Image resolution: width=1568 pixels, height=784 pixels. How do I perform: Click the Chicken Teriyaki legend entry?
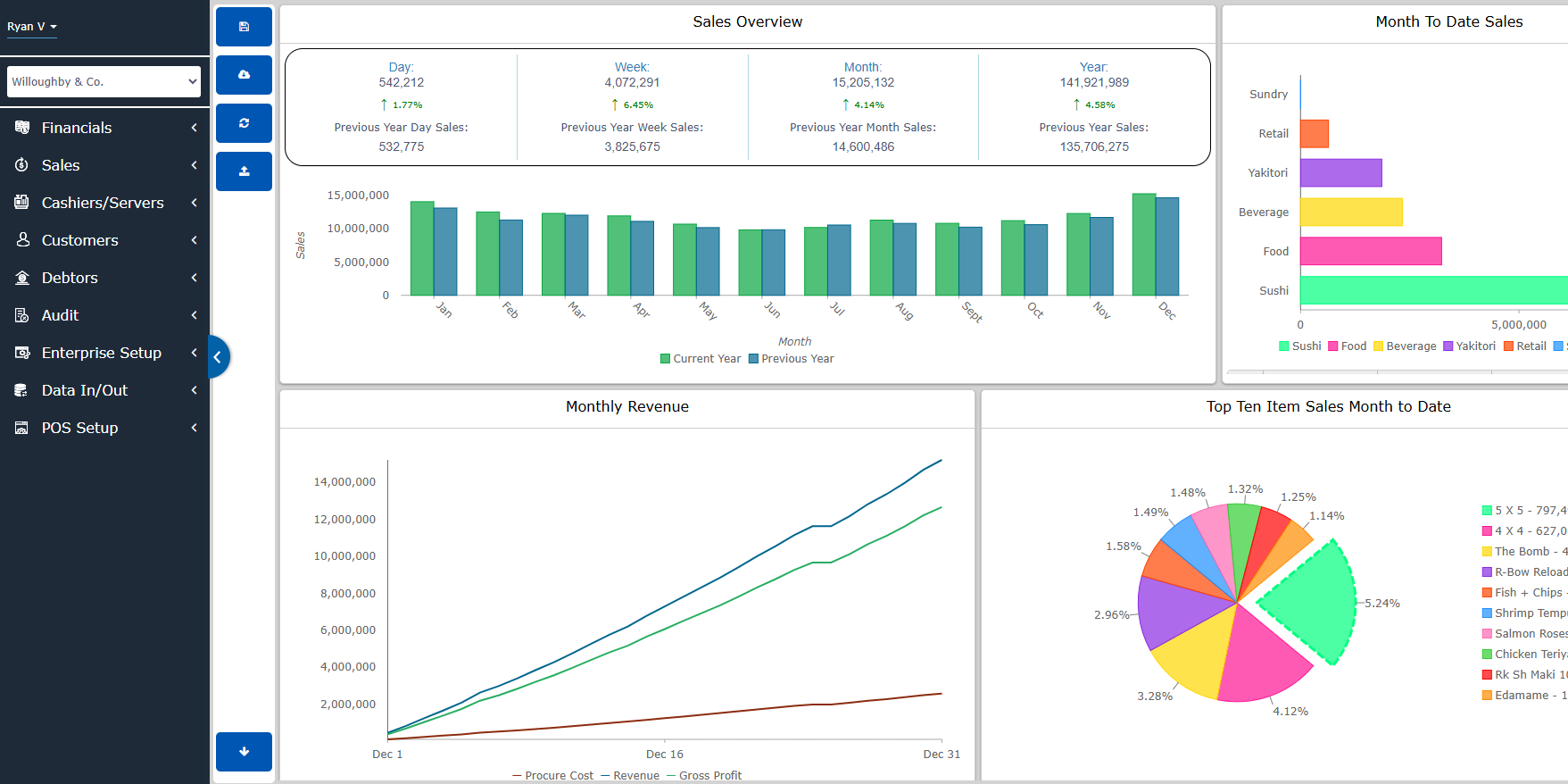click(1525, 655)
